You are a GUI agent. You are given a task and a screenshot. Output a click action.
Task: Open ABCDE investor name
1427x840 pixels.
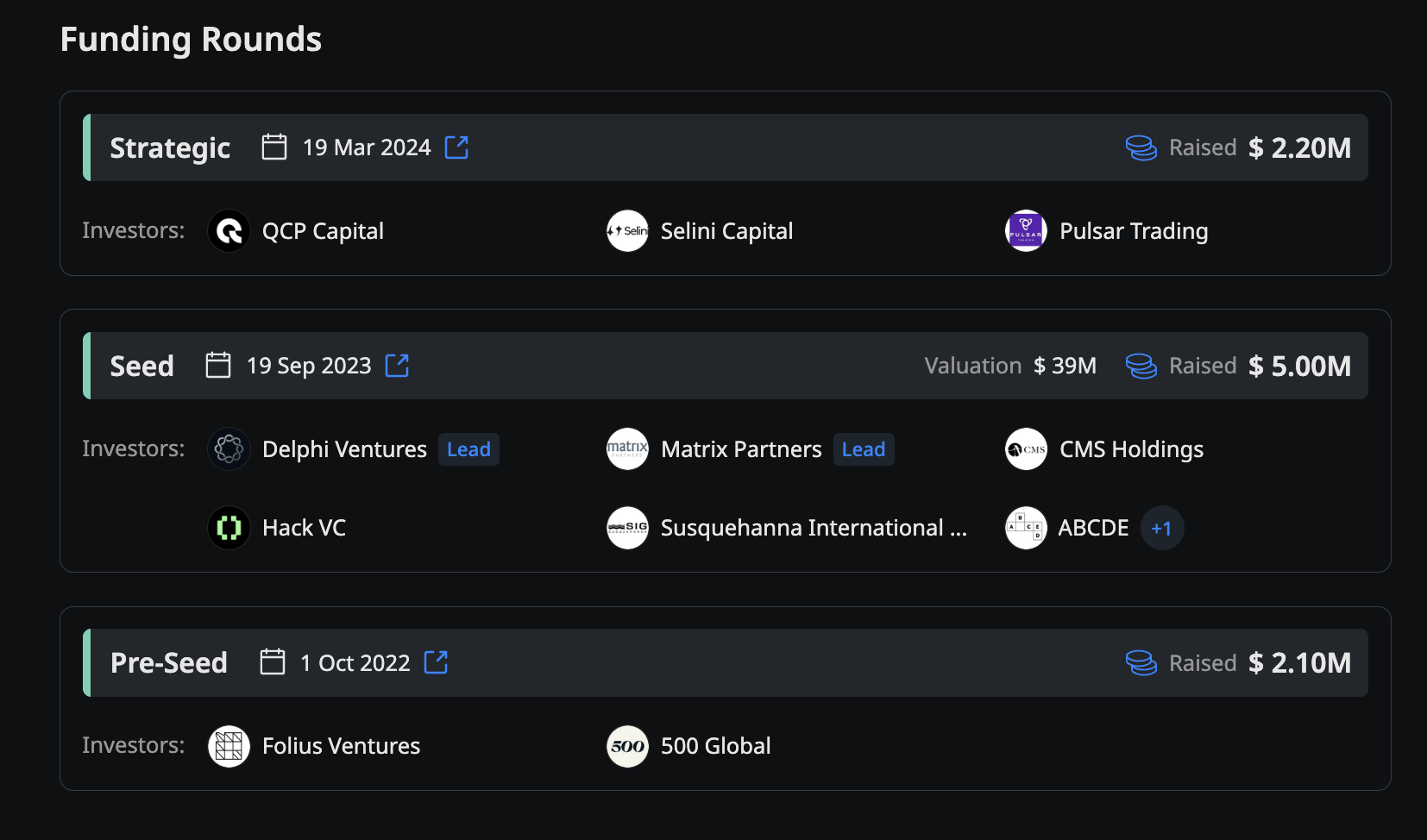click(1093, 528)
